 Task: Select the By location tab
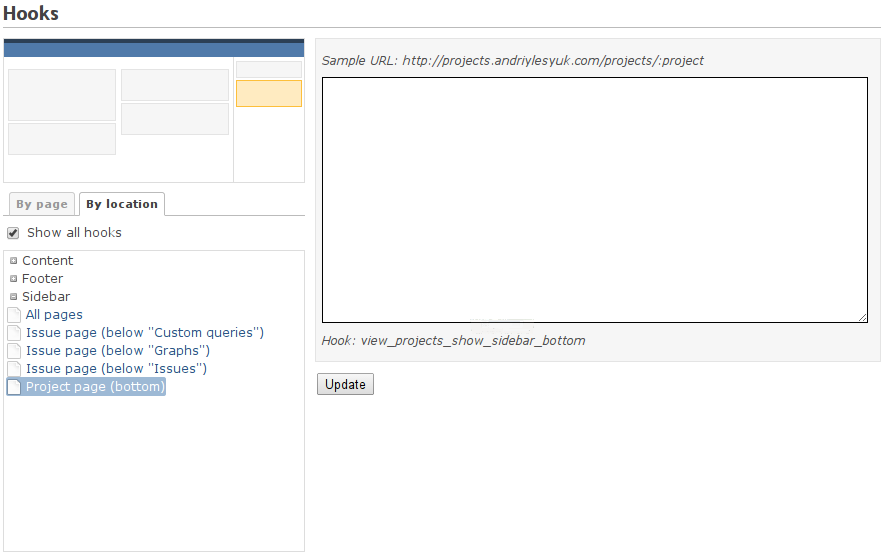(122, 204)
